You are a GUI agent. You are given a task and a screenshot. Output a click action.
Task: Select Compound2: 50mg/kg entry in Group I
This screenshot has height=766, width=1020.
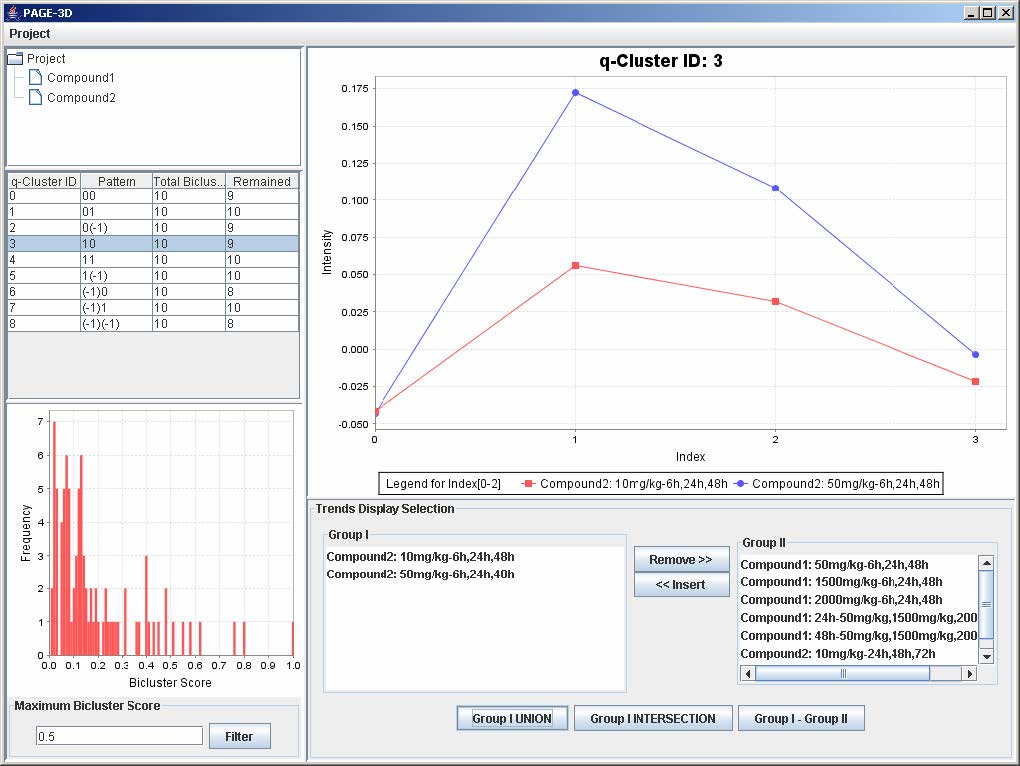click(x=420, y=575)
